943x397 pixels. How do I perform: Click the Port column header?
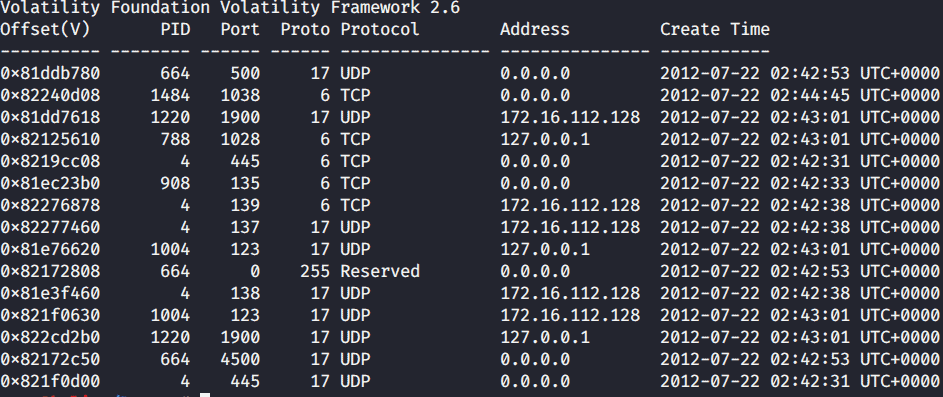point(240,29)
